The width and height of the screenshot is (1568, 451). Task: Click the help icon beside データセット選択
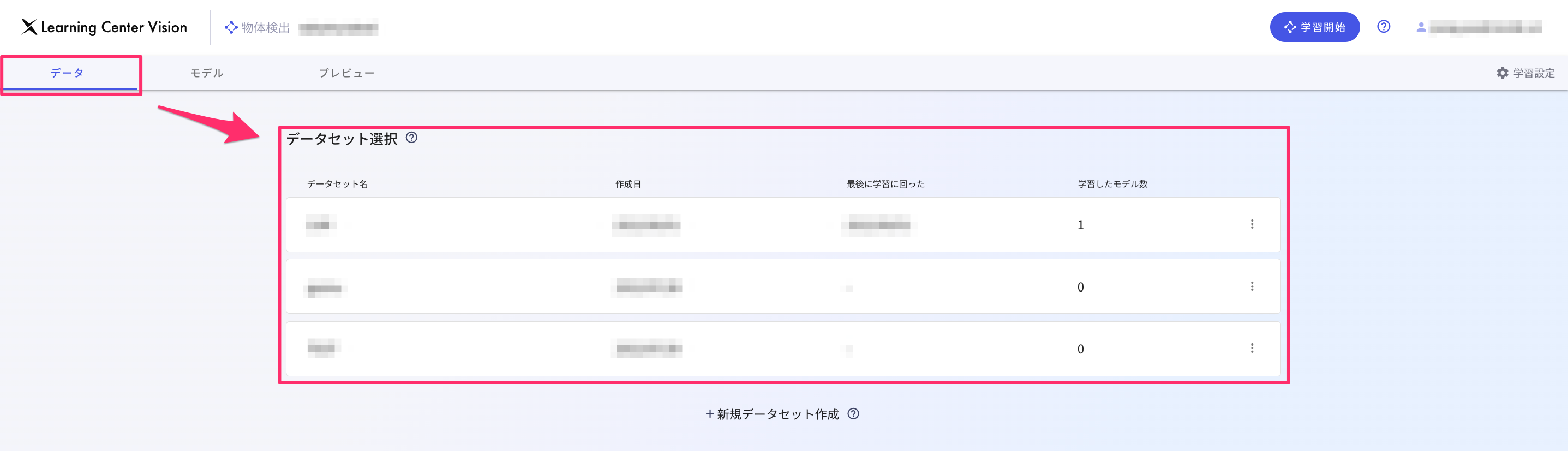(411, 138)
